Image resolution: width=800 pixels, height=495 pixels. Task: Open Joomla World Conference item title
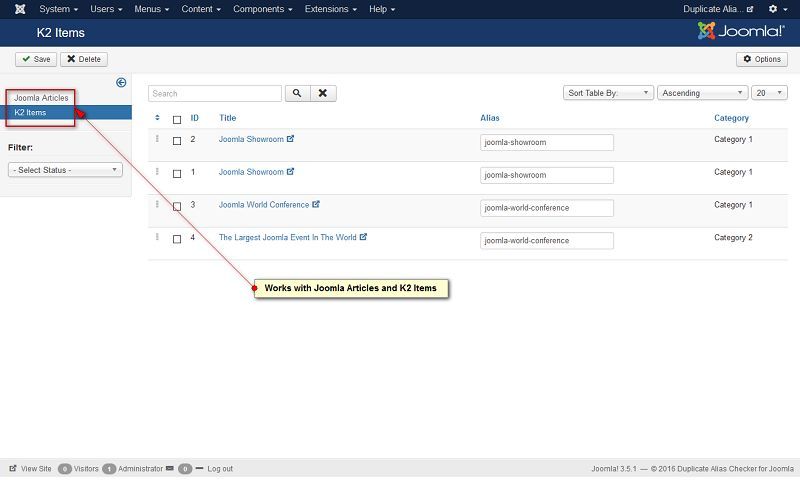[x=264, y=205]
